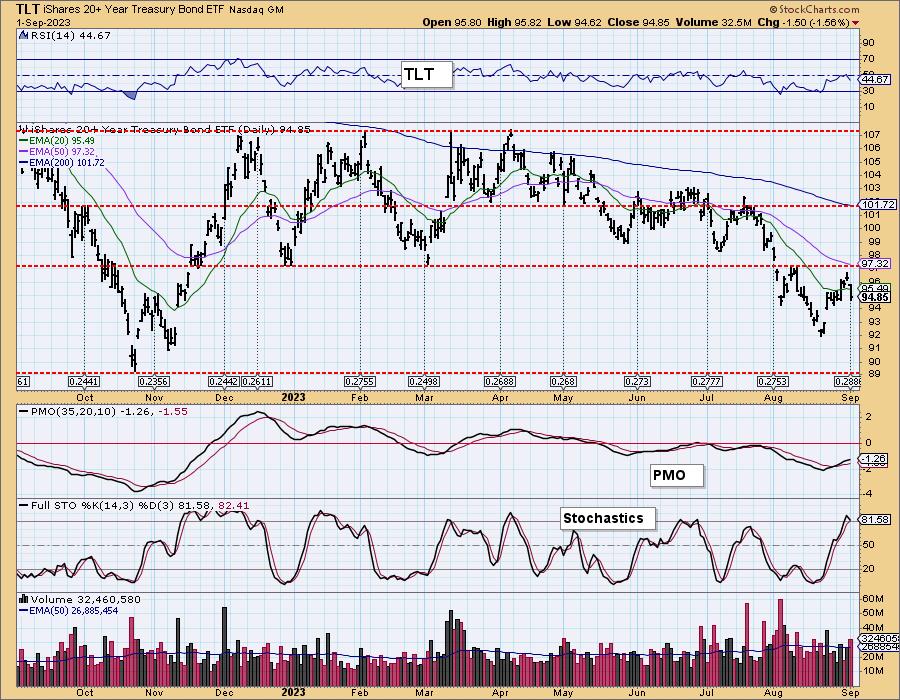The width and height of the screenshot is (900, 700).
Task: Open the ©StockCharts.com link
Action: click(814, 9)
